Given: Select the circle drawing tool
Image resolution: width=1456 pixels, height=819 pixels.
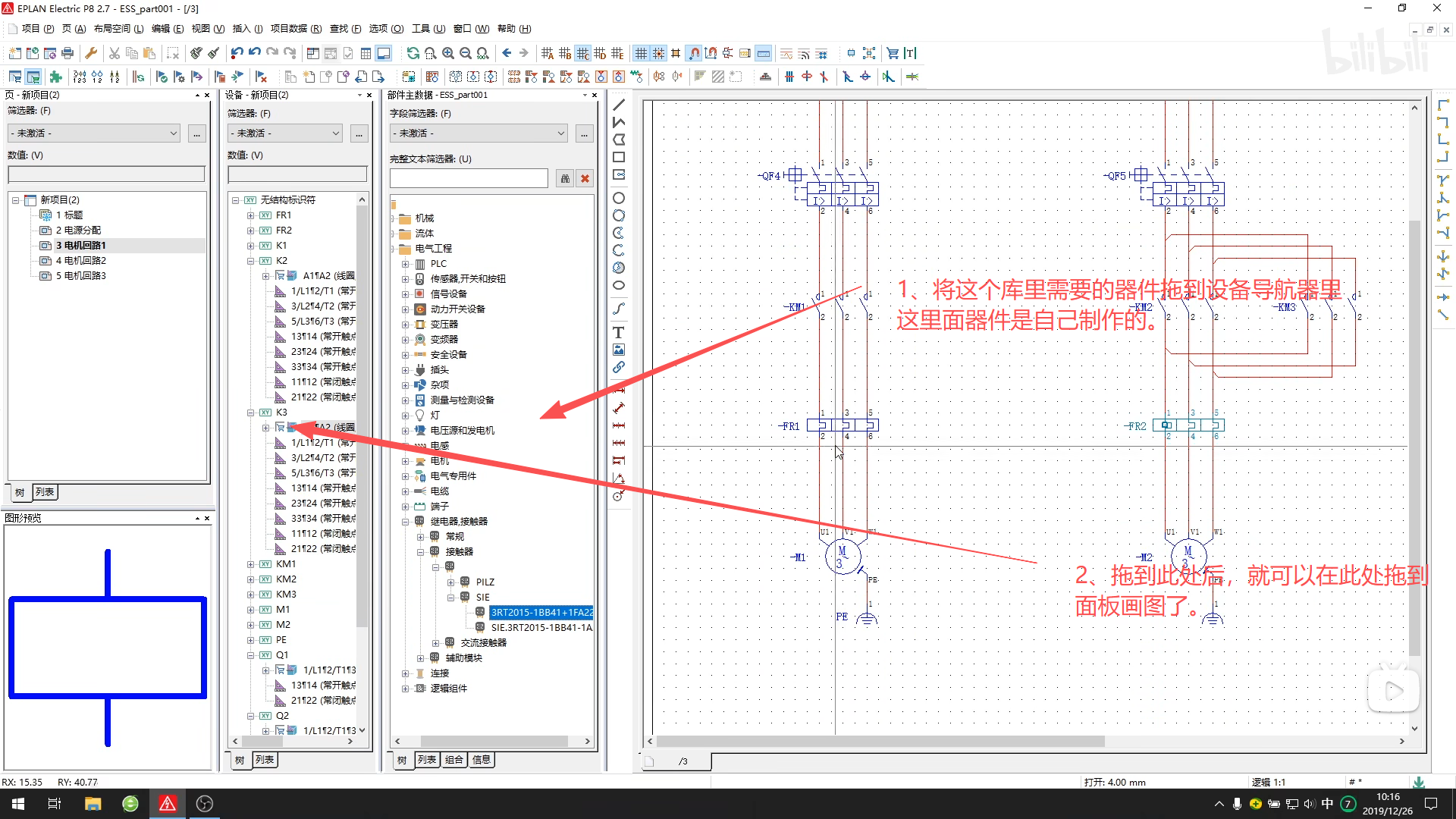Looking at the screenshot, I should point(619,199).
